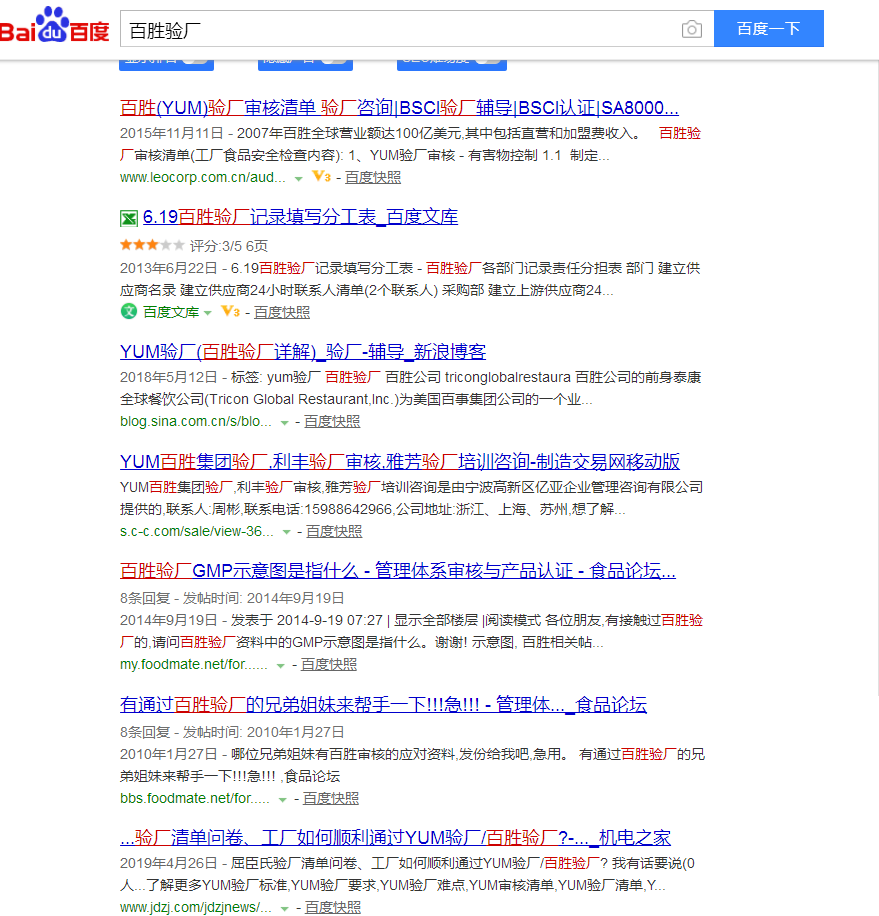Expand the dropdown arrow after bbs.foodmate.net
Viewport: 879px width, 916px height.
tap(283, 799)
